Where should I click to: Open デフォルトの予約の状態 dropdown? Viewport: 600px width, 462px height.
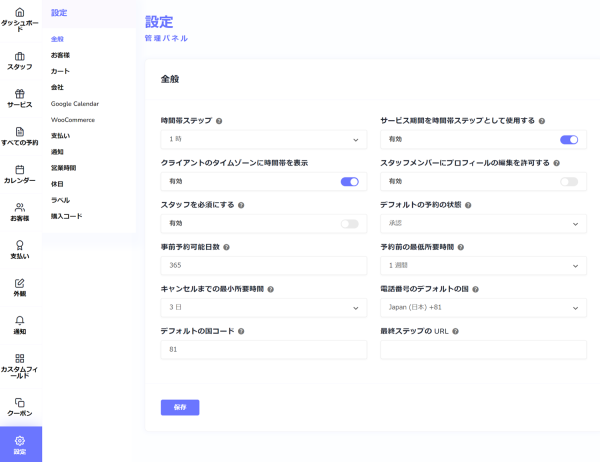pos(483,224)
